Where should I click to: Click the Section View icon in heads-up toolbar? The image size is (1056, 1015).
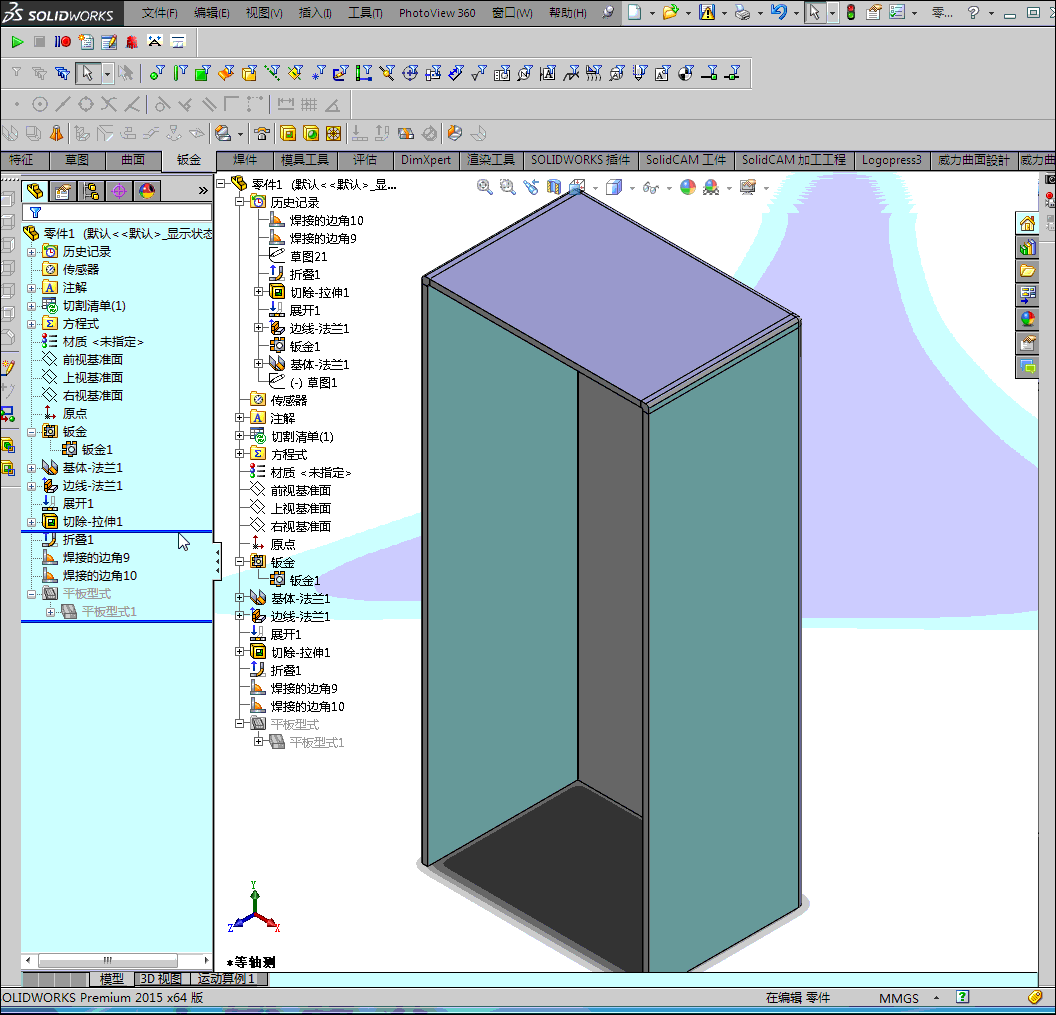click(x=554, y=187)
